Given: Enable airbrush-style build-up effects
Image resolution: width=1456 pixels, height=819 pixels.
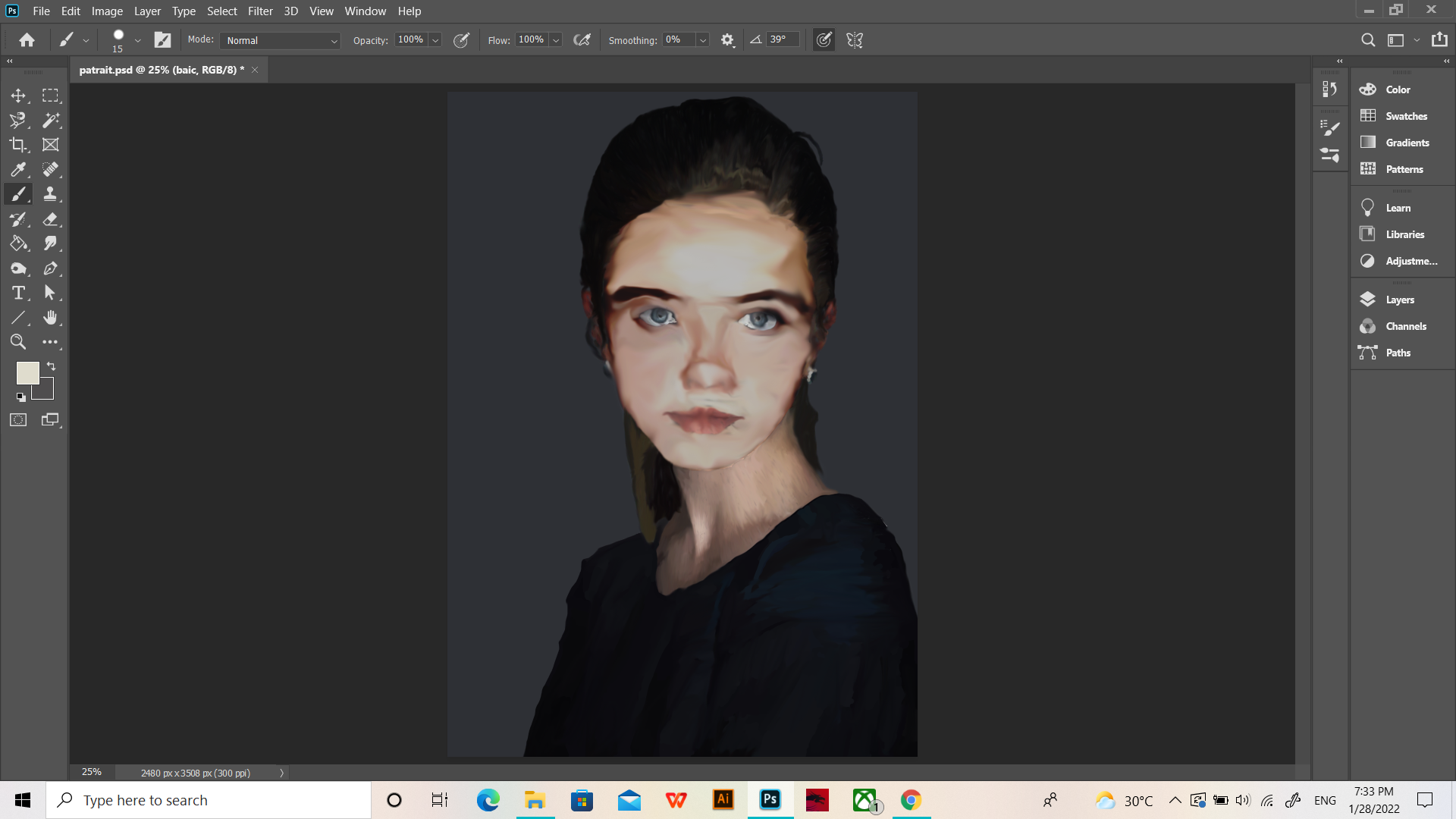Looking at the screenshot, I should [x=582, y=40].
